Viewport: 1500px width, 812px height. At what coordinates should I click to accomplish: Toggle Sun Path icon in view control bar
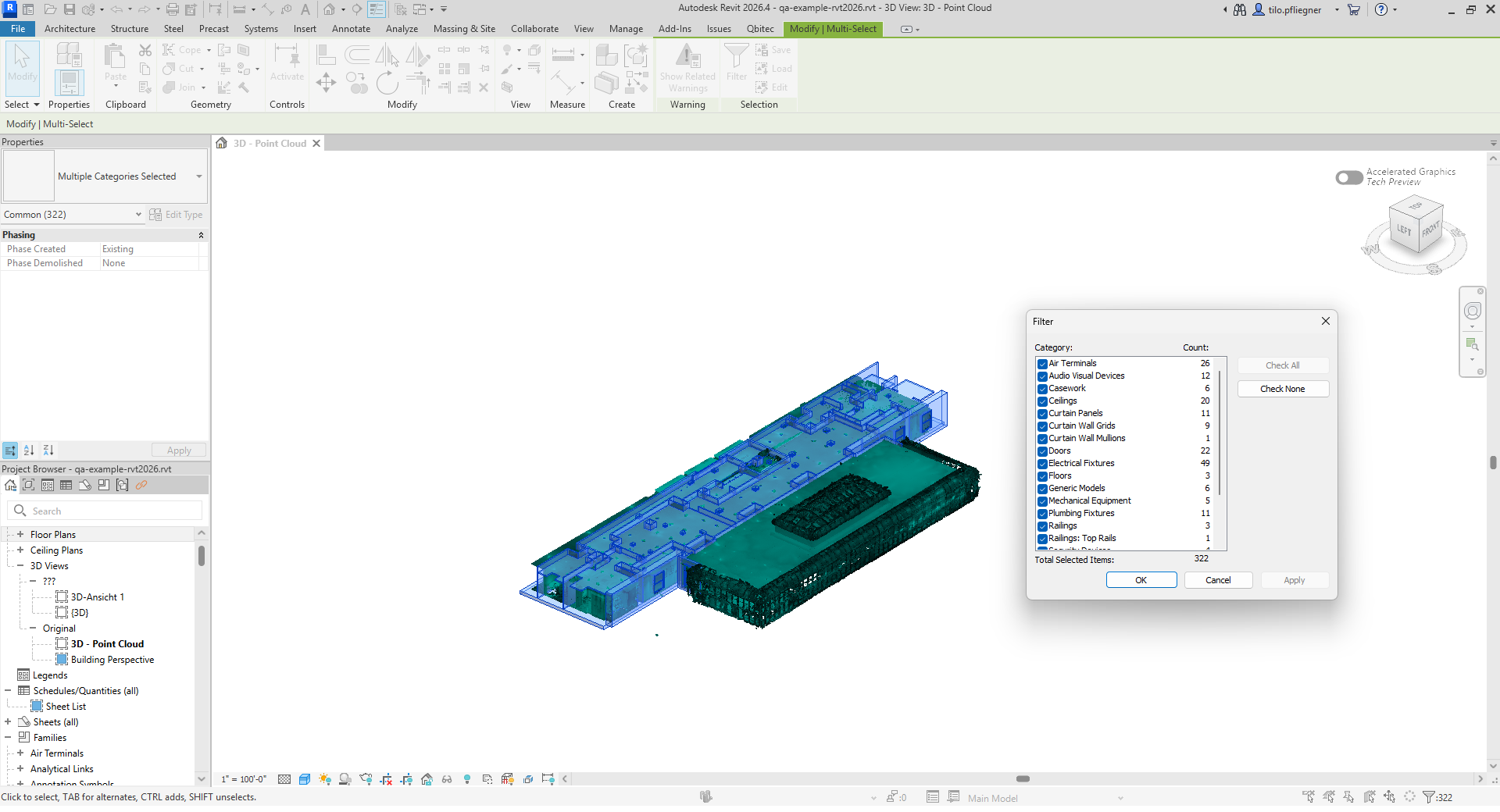tap(325, 779)
